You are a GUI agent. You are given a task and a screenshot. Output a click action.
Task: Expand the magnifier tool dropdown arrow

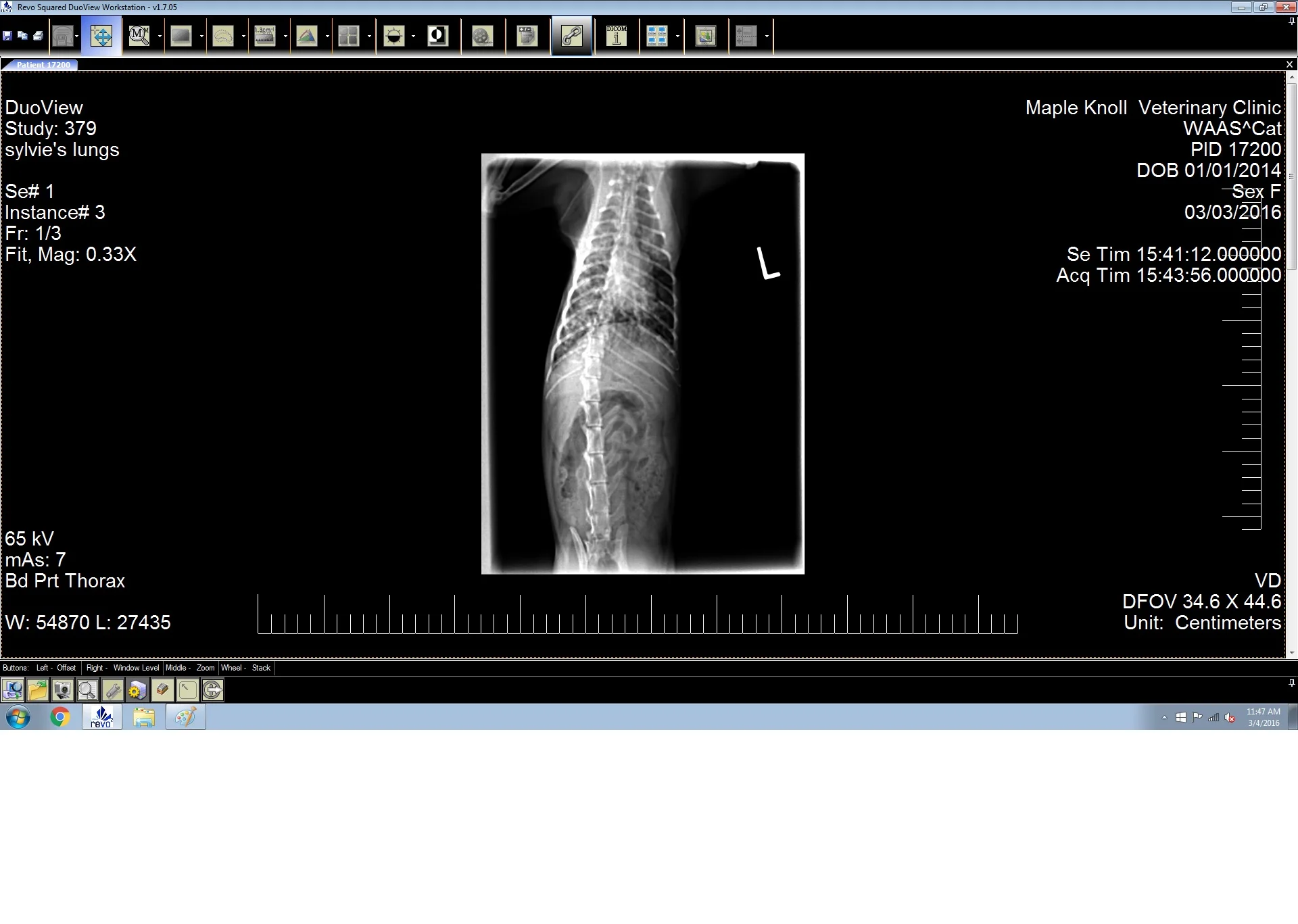(x=160, y=37)
